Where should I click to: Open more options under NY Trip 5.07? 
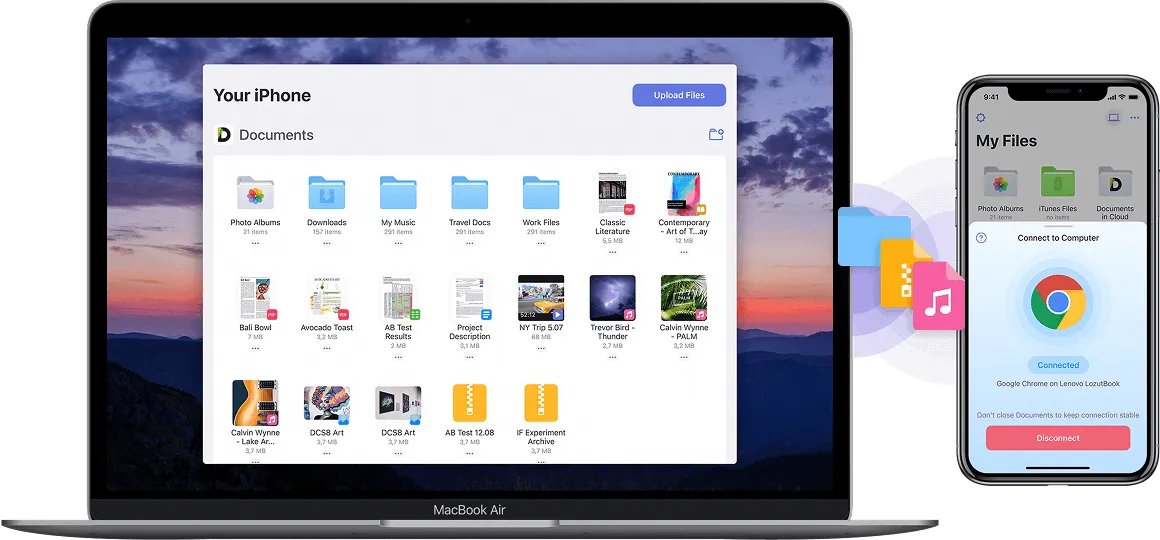(x=541, y=348)
